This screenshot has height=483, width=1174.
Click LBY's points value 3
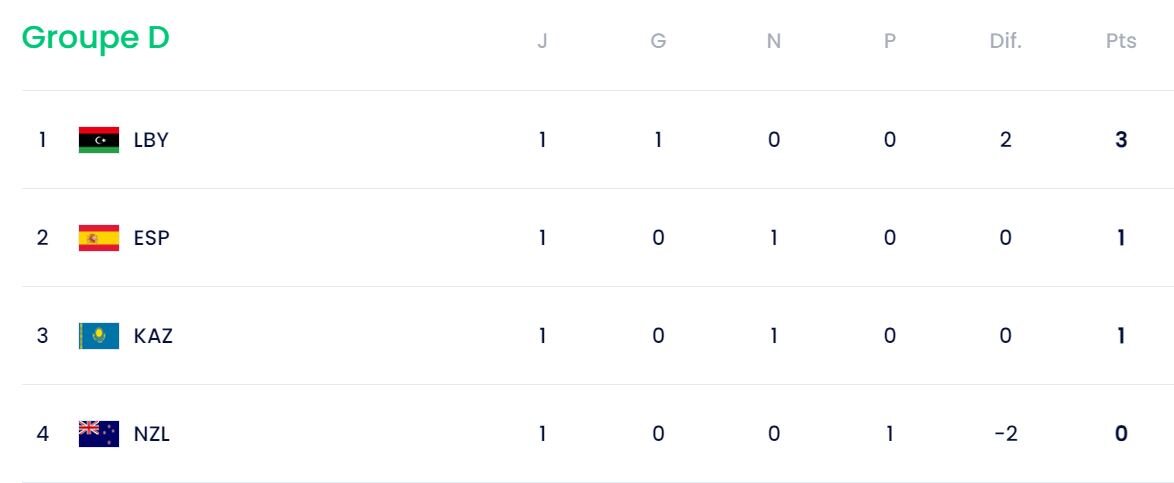pyautogui.click(x=1121, y=140)
